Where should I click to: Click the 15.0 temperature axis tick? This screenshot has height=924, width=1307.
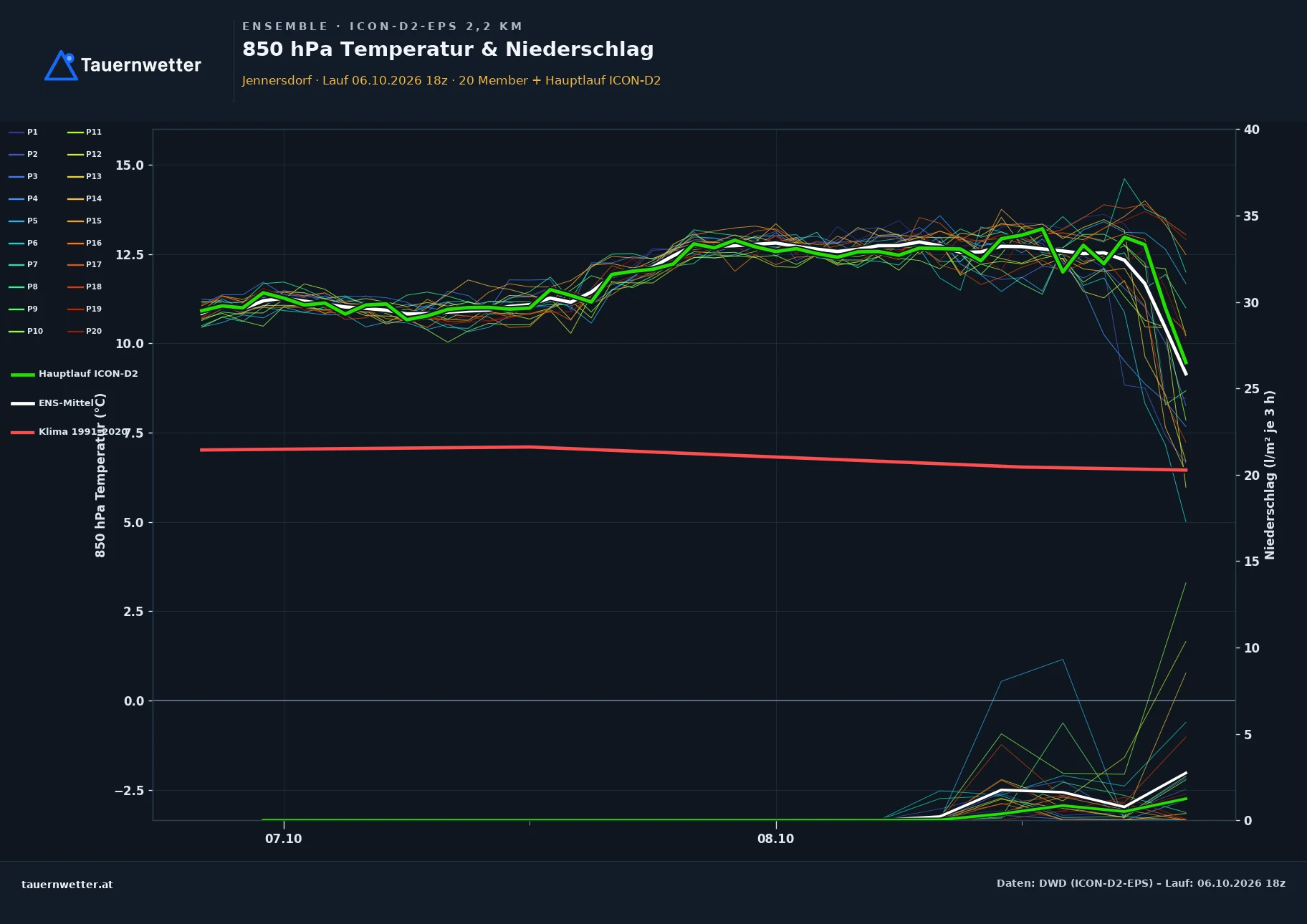click(130, 165)
